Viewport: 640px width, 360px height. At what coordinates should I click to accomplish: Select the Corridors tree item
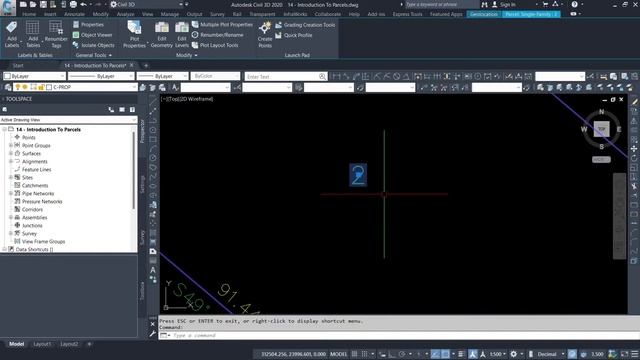[x=32, y=209]
